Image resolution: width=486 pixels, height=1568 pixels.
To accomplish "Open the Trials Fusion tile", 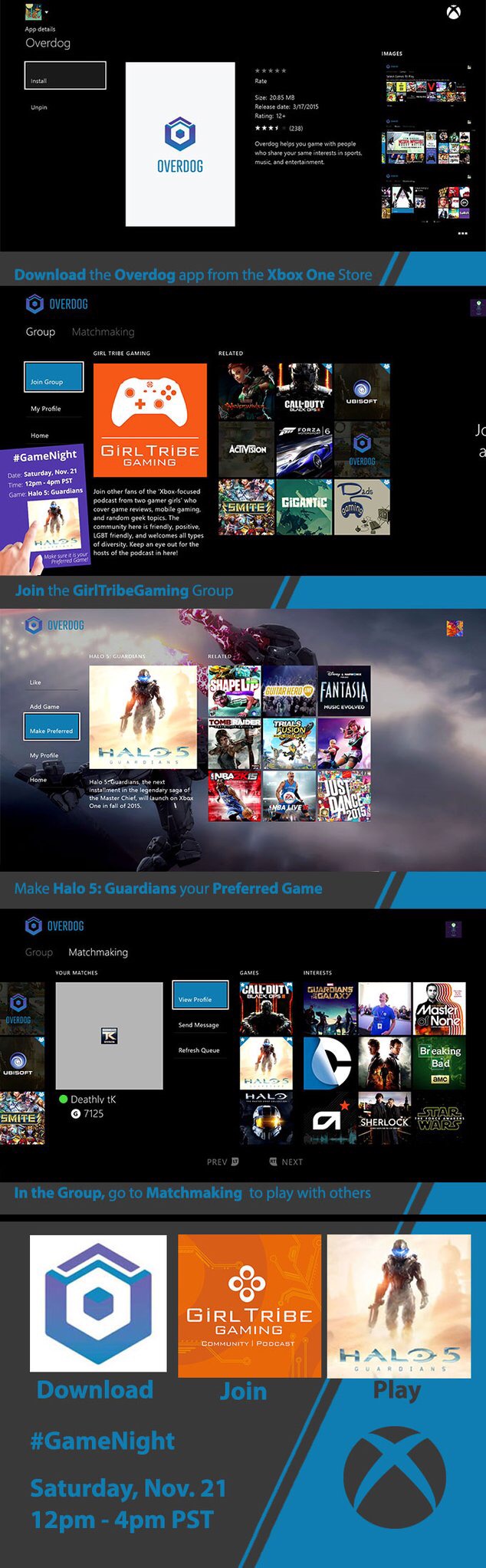I will point(289,744).
